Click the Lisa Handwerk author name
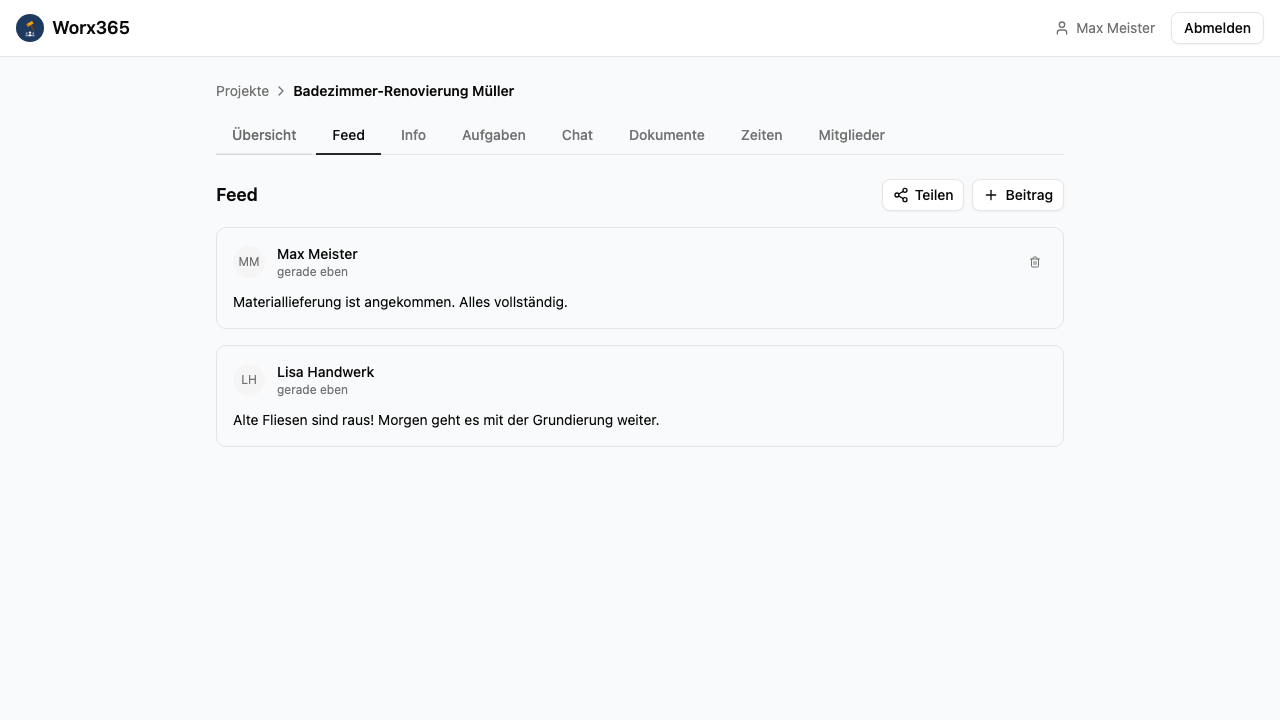The width and height of the screenshot is (1280, 720). coord(325,372)
